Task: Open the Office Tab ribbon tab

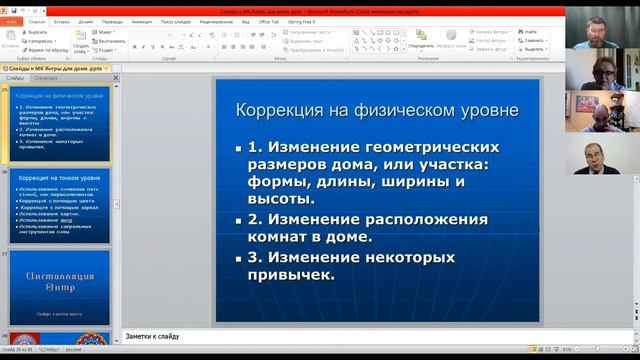Action: (x=269, y=22)
